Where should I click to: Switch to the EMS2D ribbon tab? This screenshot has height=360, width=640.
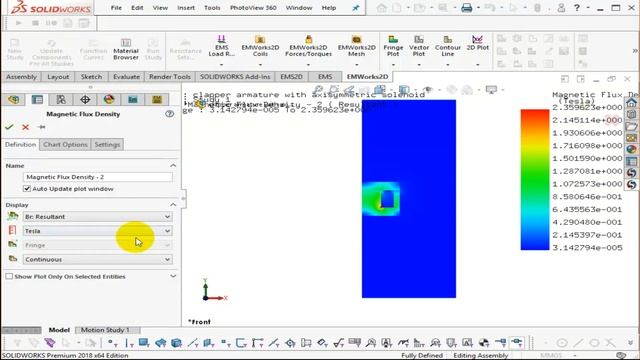point(291,77)
